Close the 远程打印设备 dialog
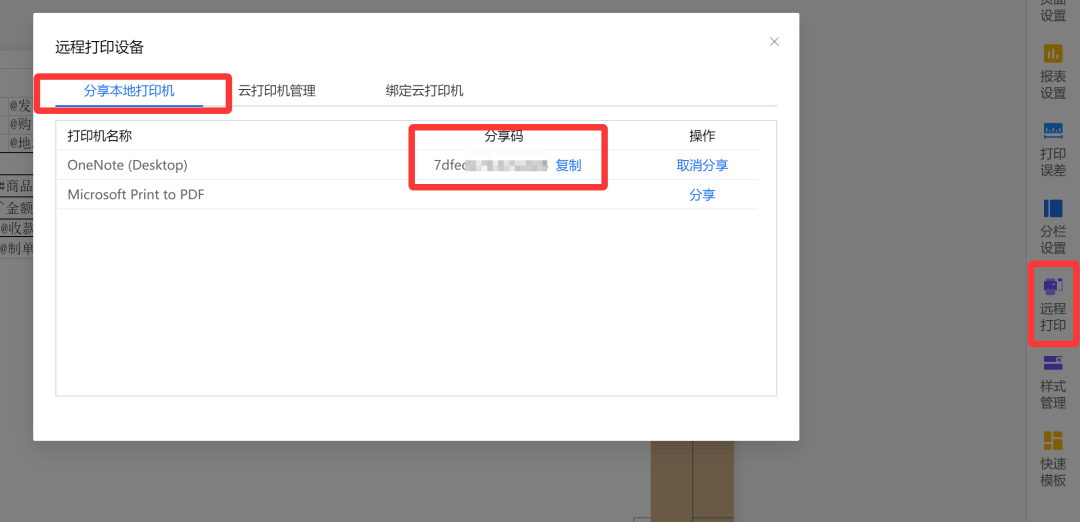The image size is (1080, 522). (774, 42)
